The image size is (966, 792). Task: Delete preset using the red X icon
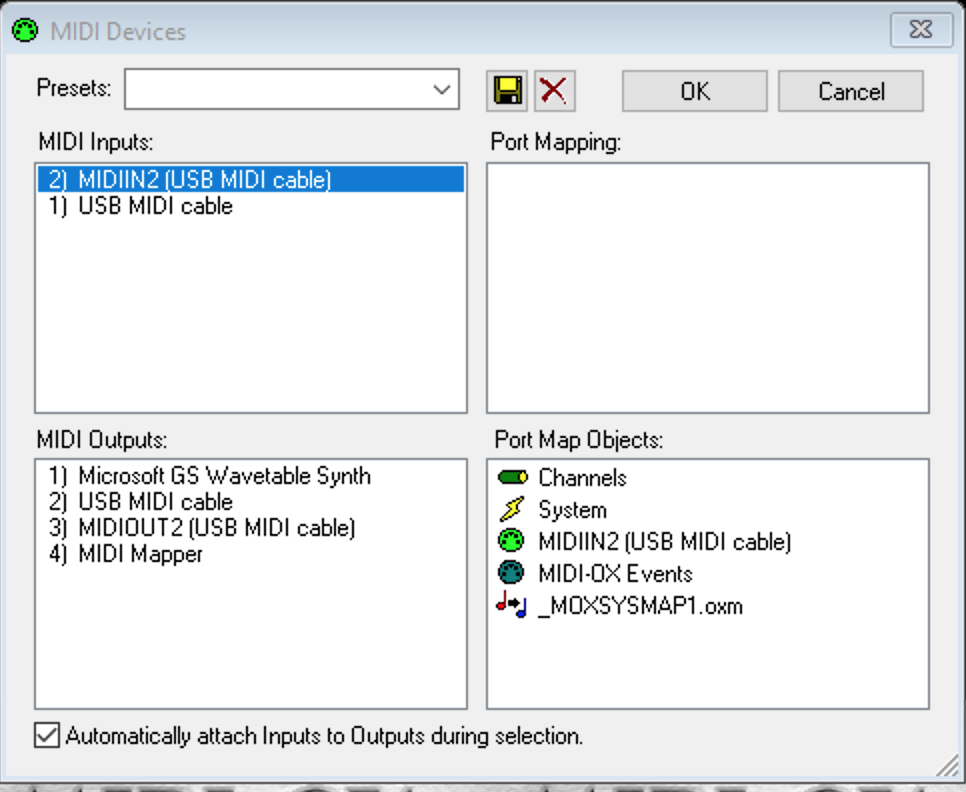pos(554,91)
